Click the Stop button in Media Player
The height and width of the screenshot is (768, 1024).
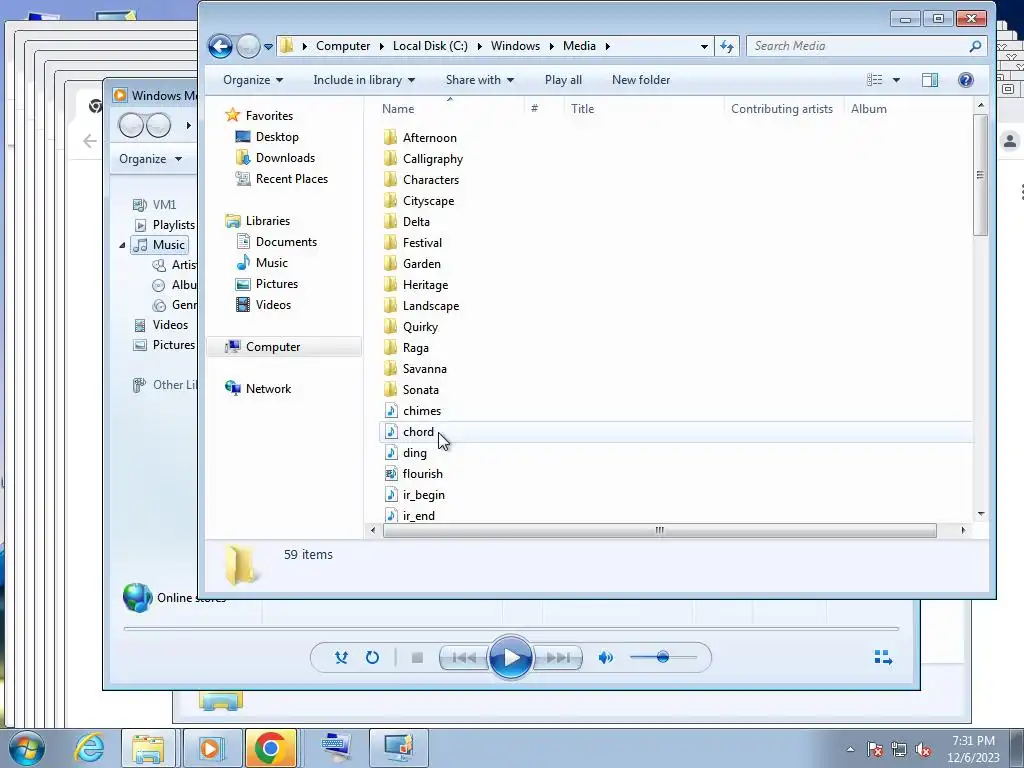coord(417,658)
